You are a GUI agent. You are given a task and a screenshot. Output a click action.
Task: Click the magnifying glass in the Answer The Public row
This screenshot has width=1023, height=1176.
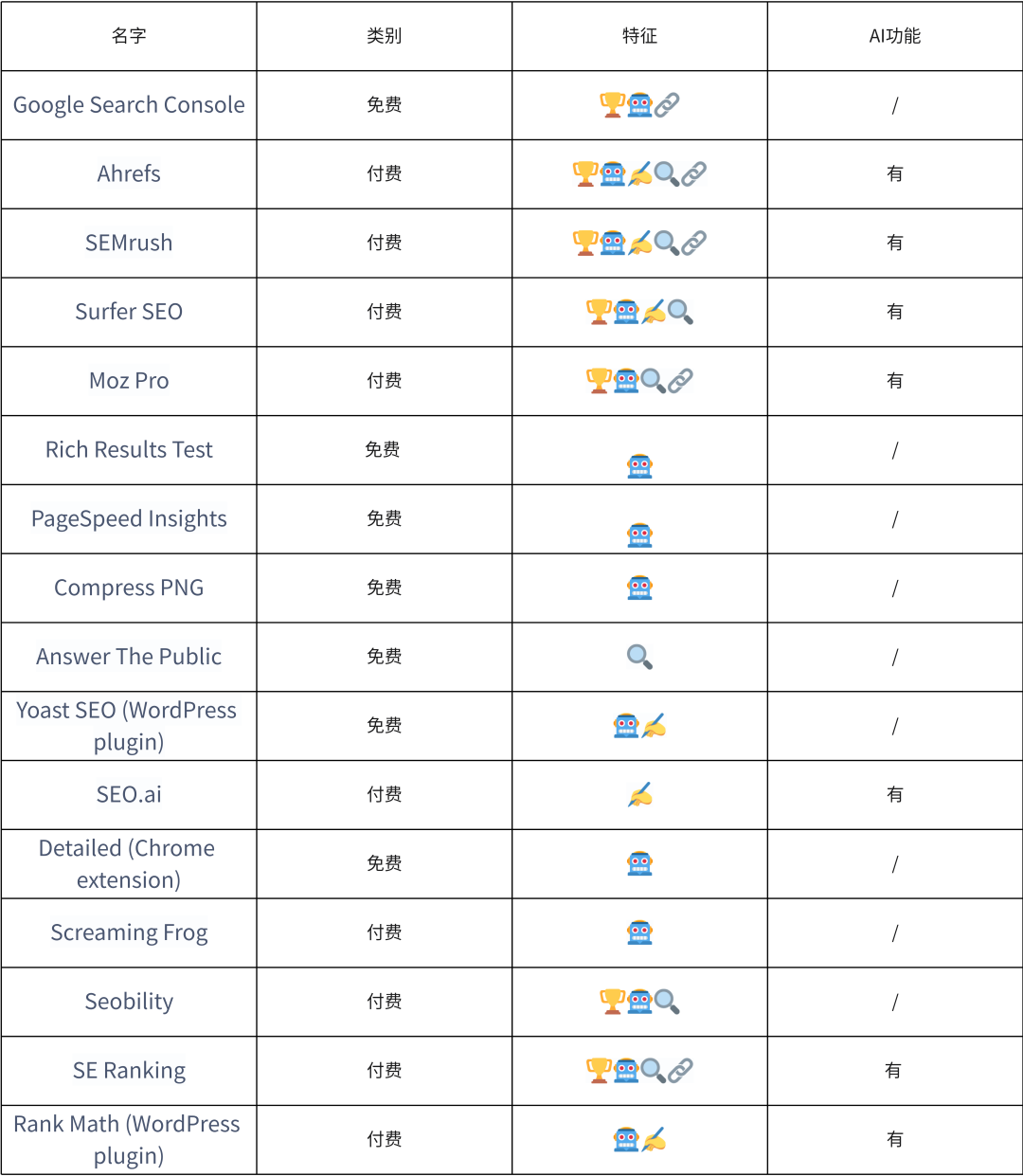pos(640,657)
